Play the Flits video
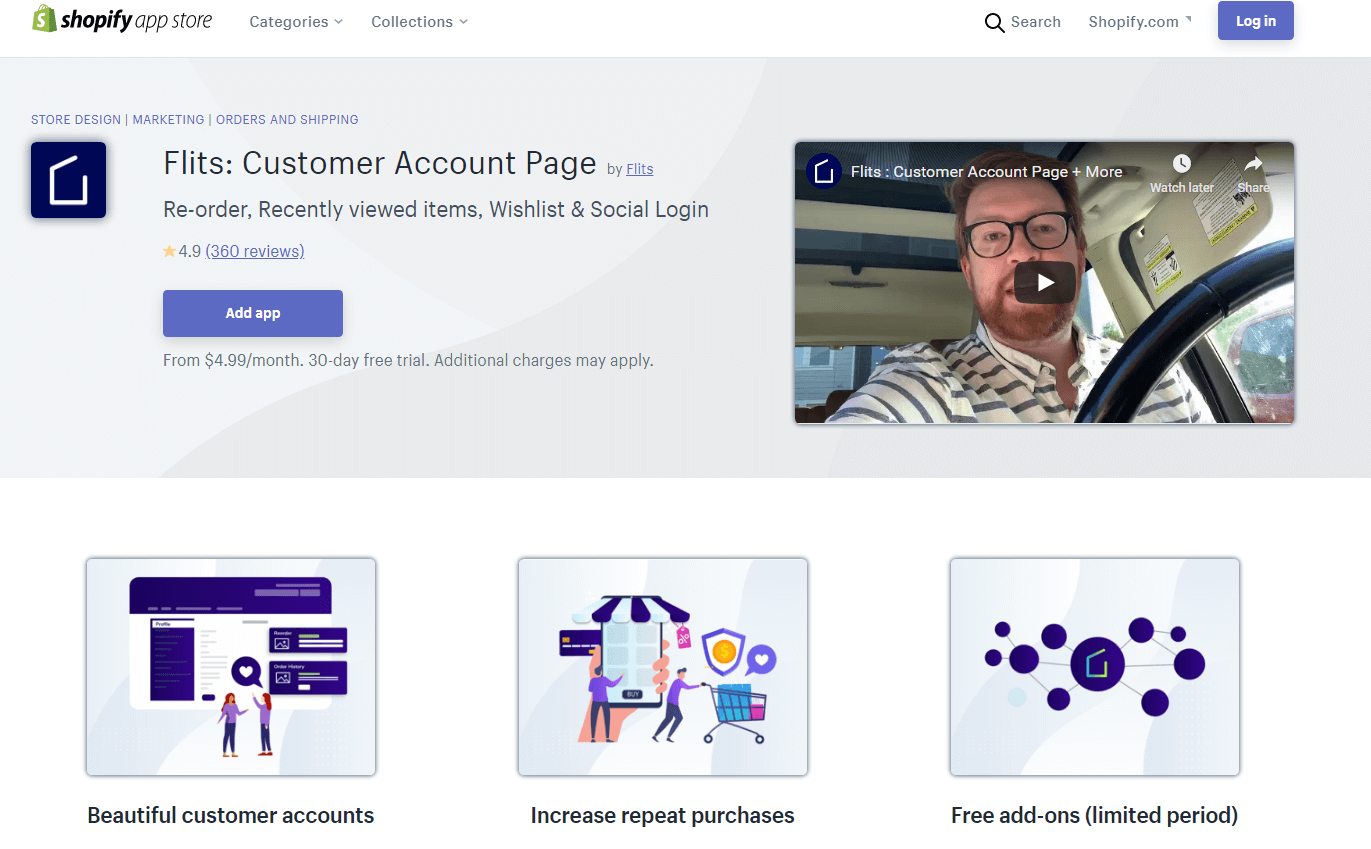This screenshot has width=1371, height=849. coord(1045,282)
